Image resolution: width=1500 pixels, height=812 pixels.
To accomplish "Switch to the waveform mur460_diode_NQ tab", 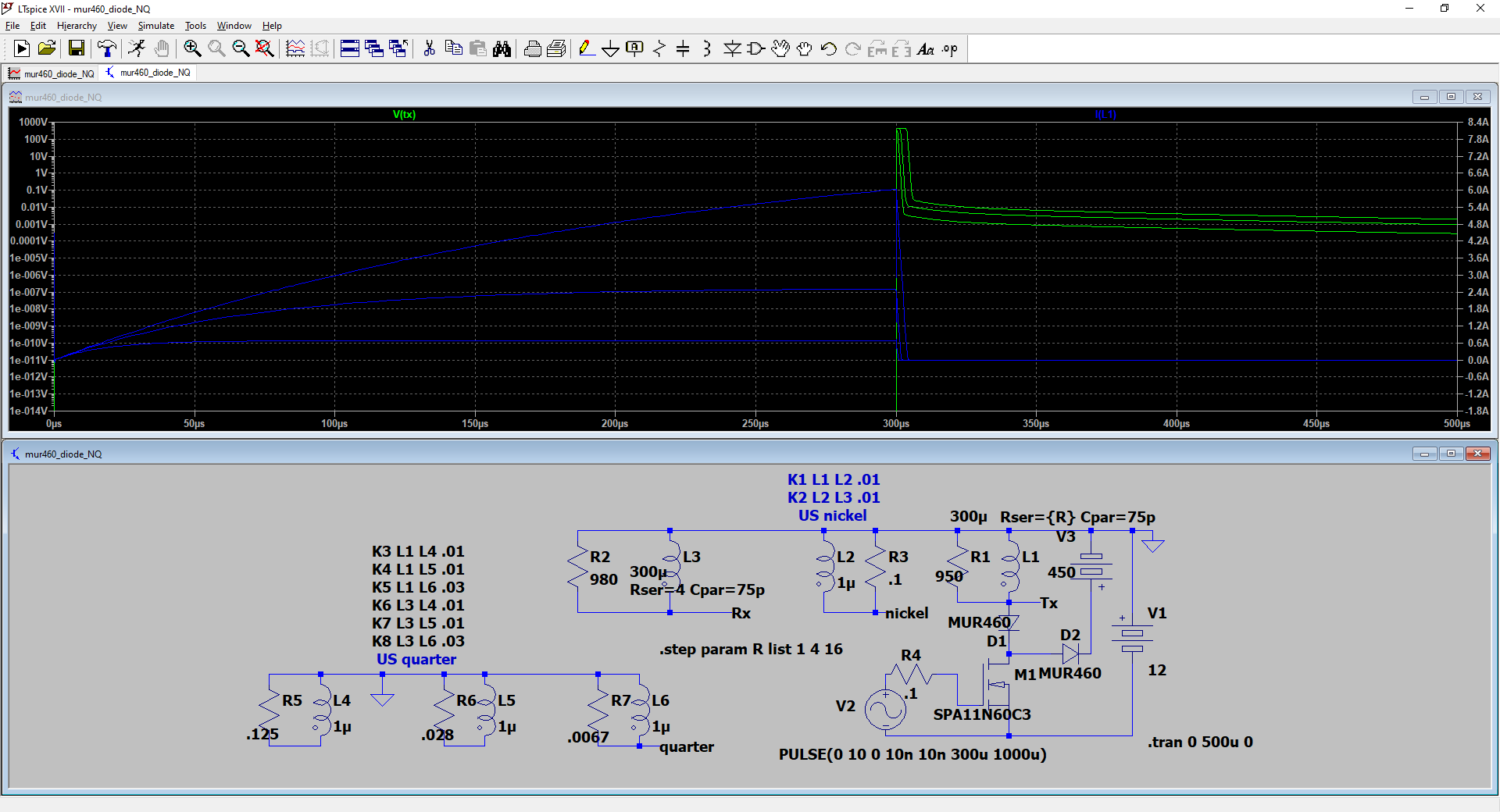I will click(x=52, y=73).
